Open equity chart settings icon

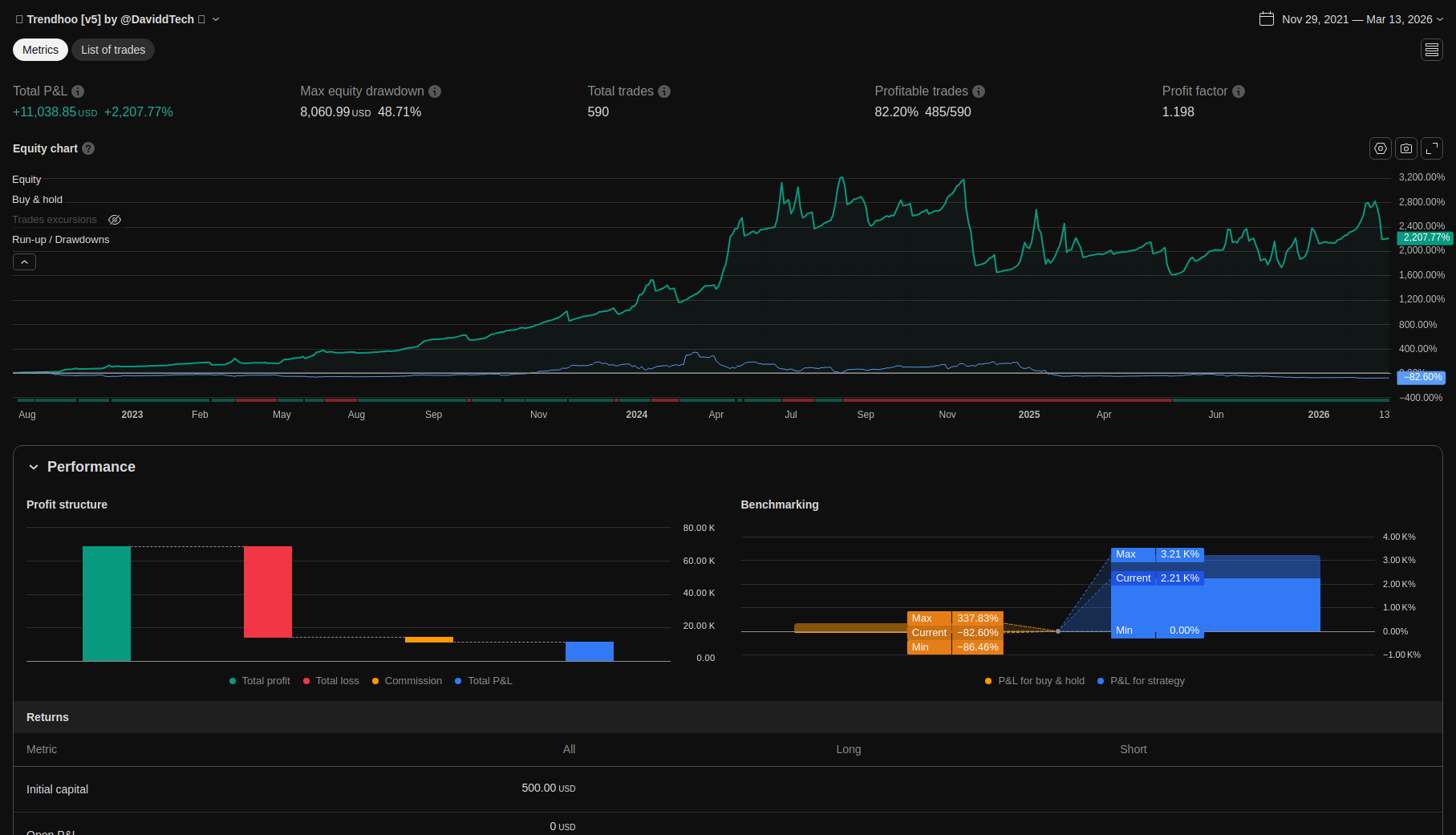[1380, 148]
